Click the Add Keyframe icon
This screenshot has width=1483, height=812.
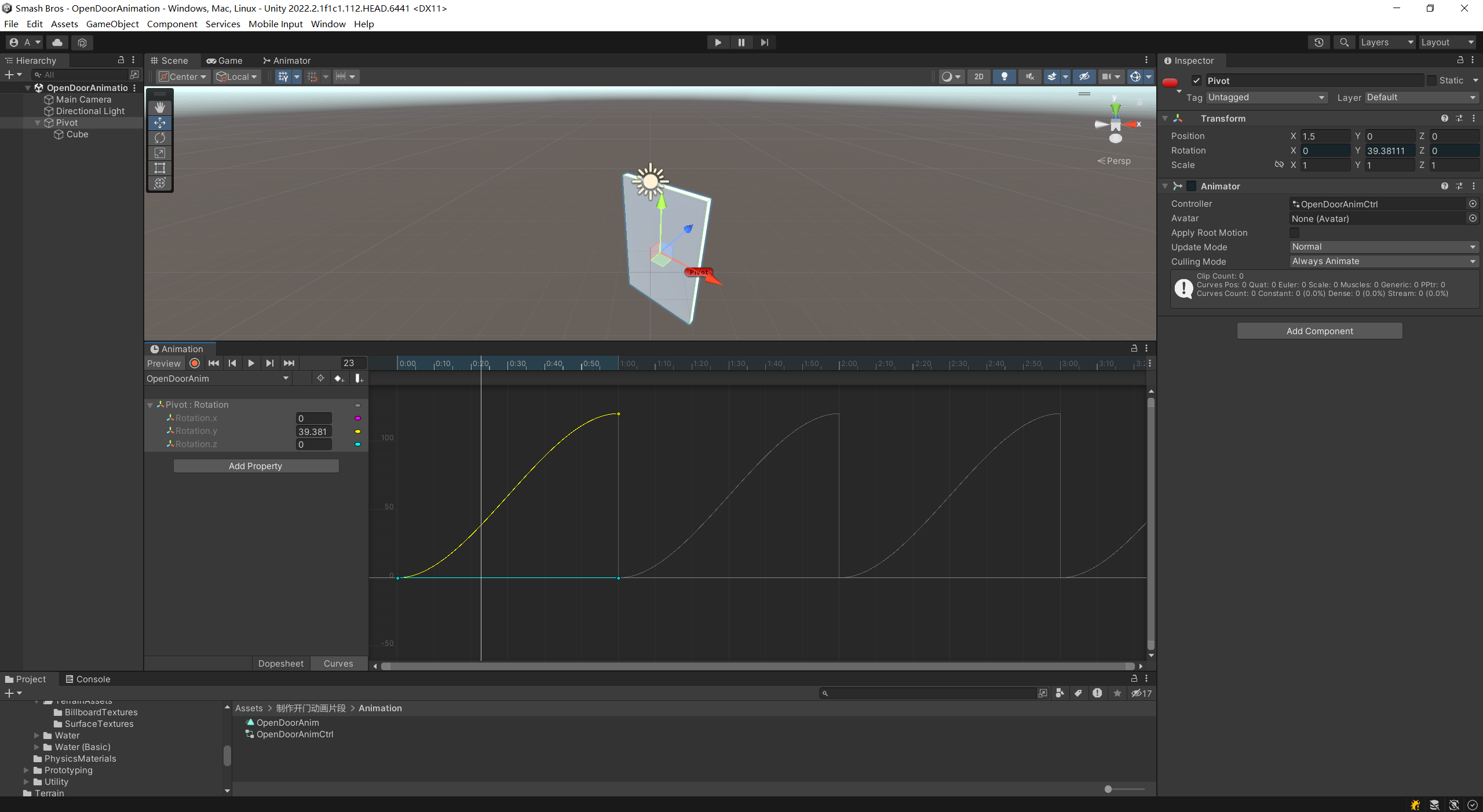(339, 378)
